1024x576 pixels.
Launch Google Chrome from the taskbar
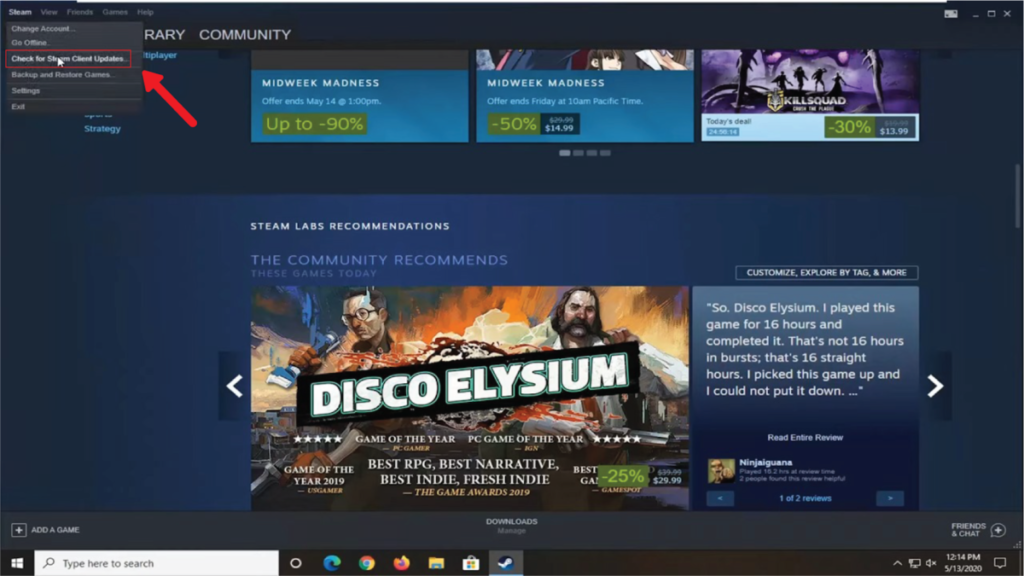coord(366,563)
